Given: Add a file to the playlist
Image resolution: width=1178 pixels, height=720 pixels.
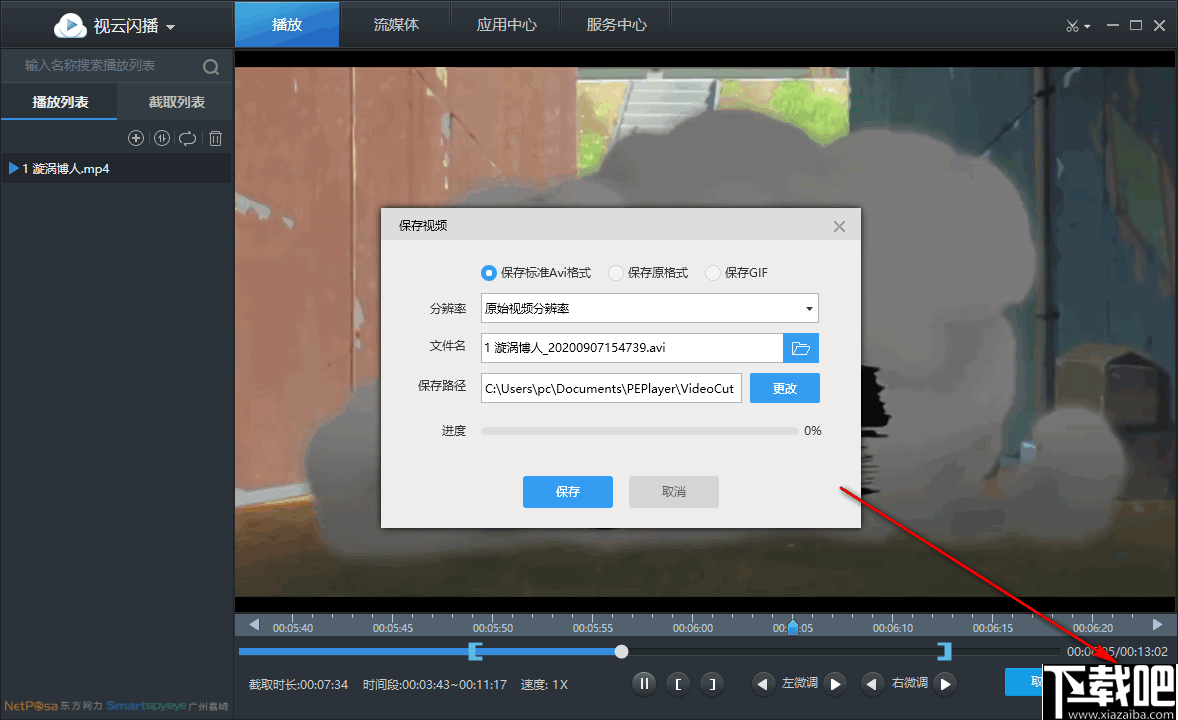Looking at the screenshot, I should [136, 138].
